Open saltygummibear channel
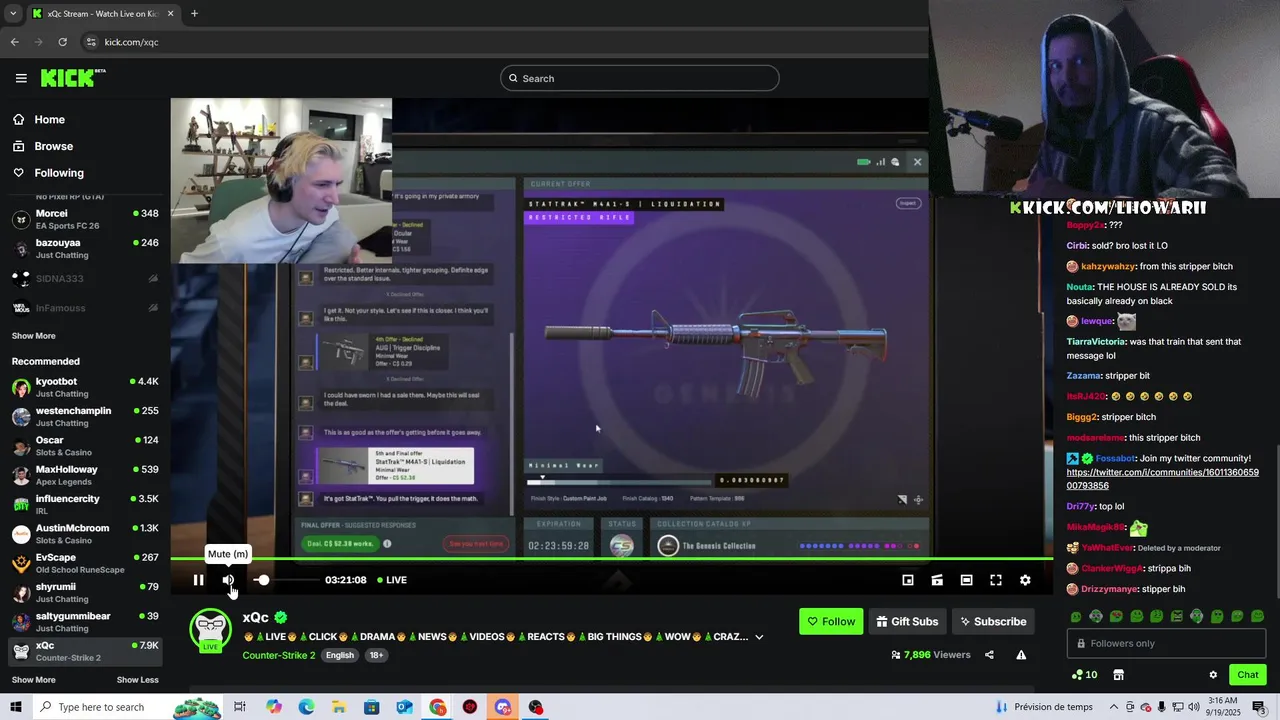This screenshot has height=720, width=1280. tap(85, 622)
